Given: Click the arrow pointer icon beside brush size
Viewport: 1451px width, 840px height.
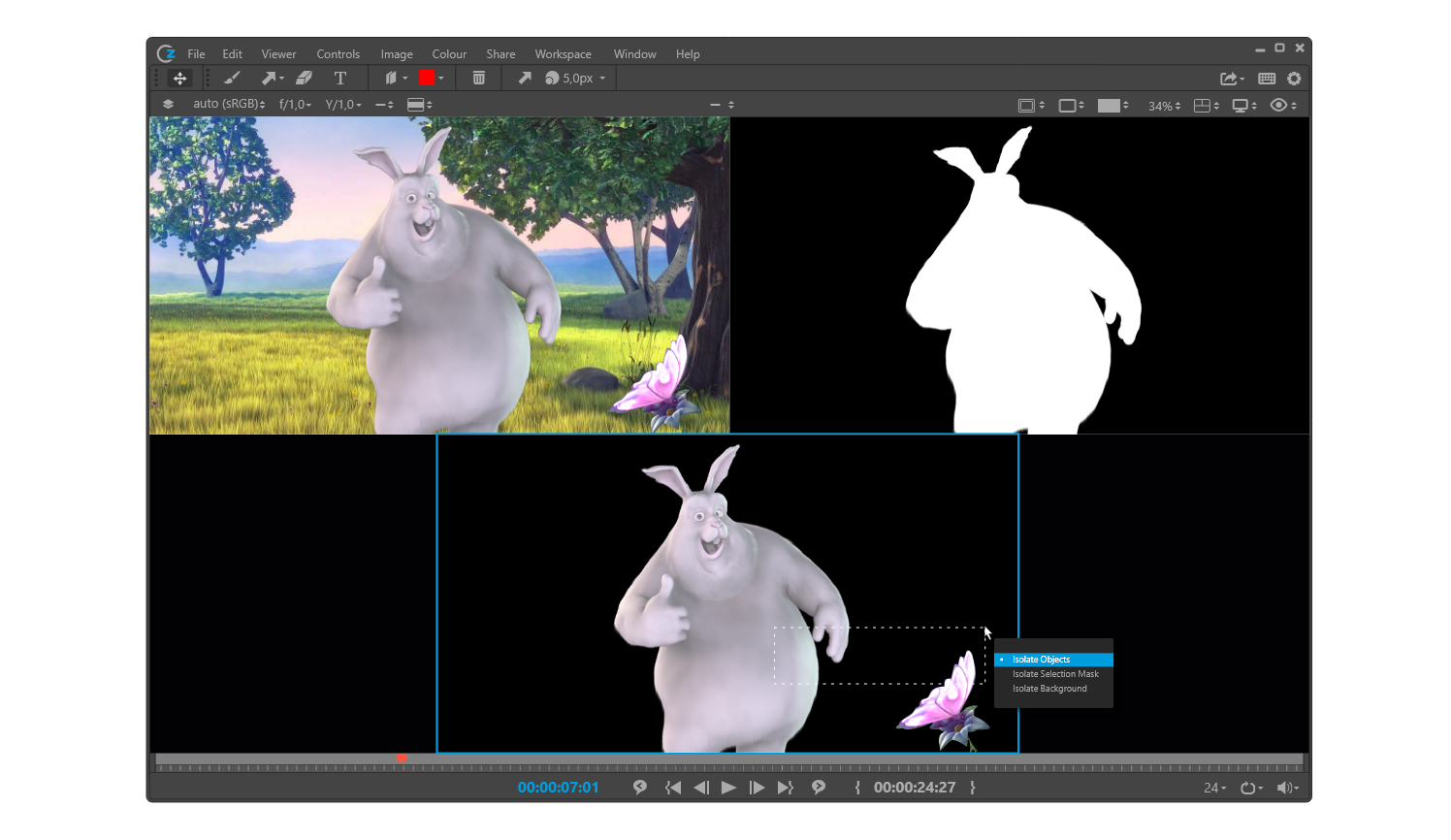Looking at the screenshot, I should coord(524,79).
